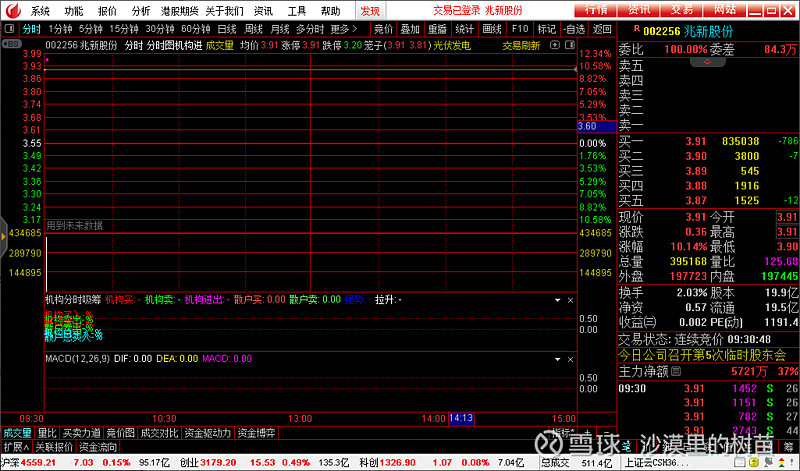Select the 1分钟 period tab
The width and height of the screenshot is (800, 471).
click(x=61, y=29)
